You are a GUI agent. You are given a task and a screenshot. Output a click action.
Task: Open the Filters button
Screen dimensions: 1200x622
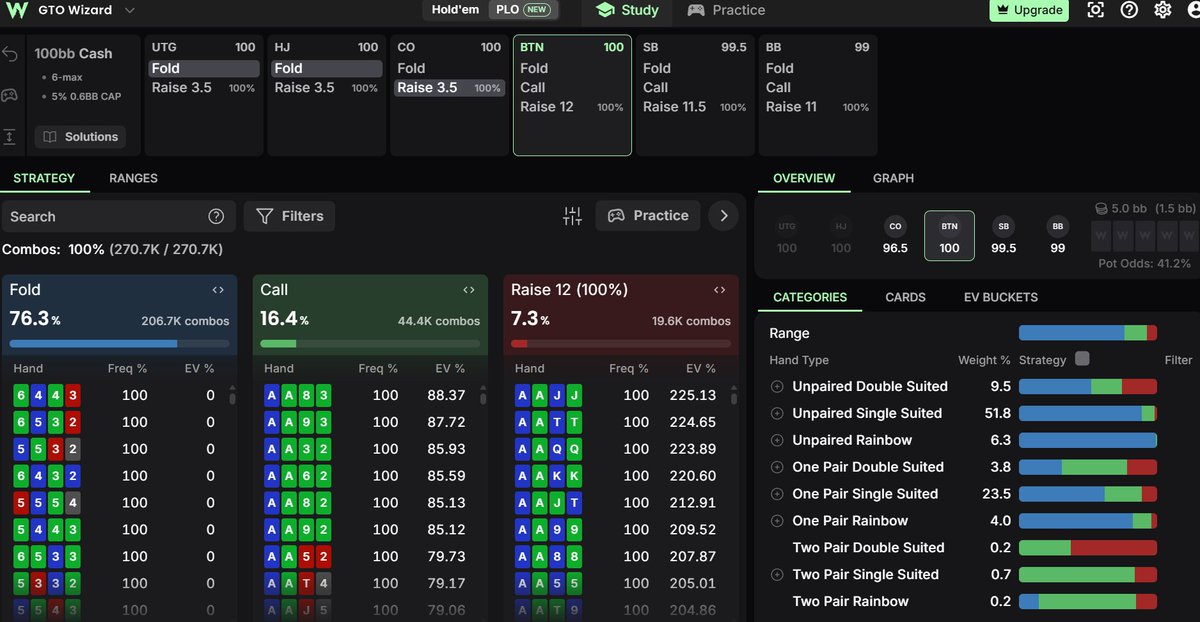tap(290, 216)
